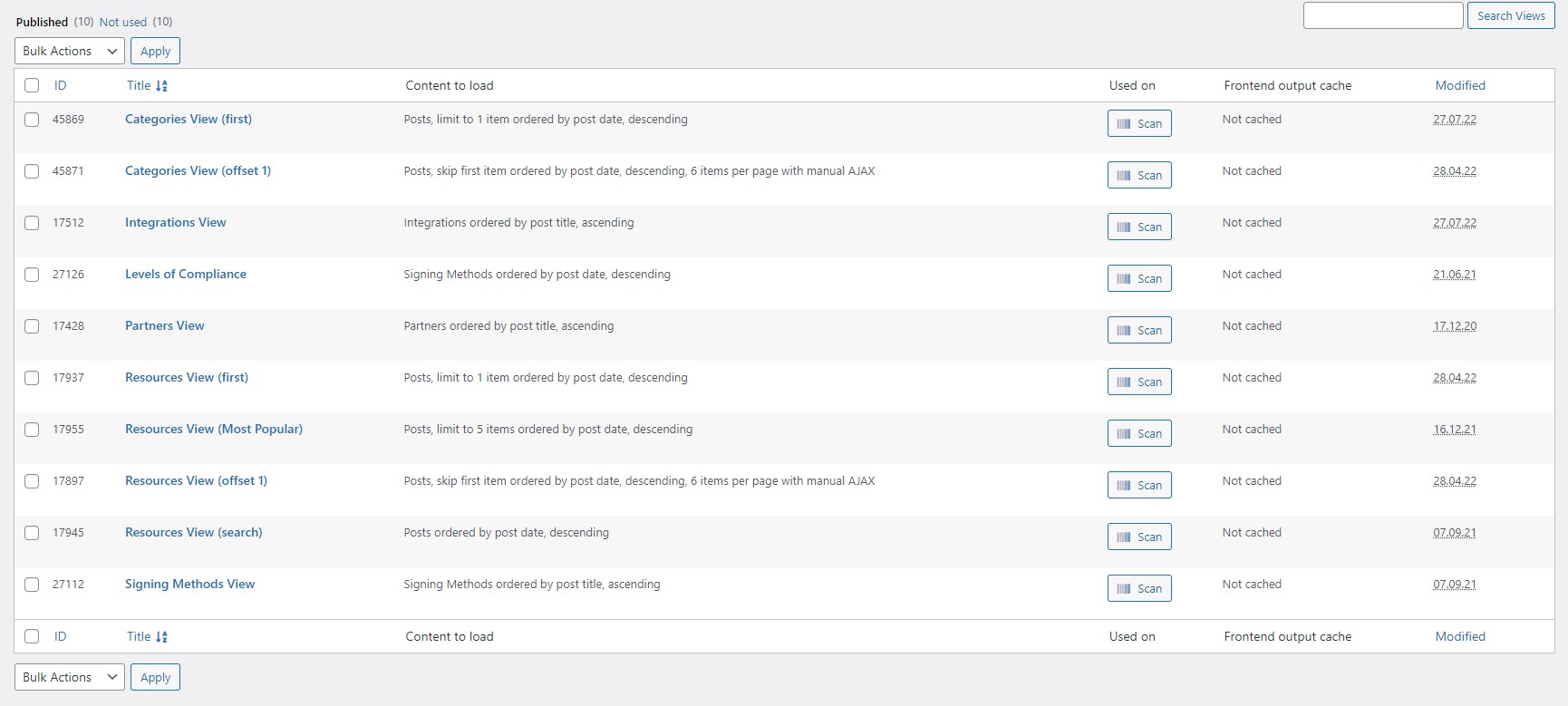
Task: Click the 'Content to load' column header
Action: tap(450, 85)
